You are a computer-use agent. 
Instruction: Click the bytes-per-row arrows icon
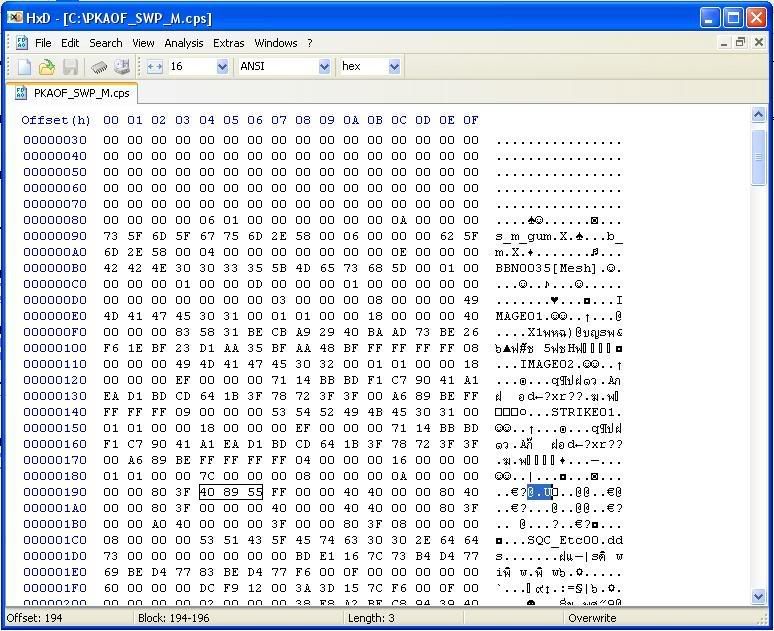tap(155, 67)
